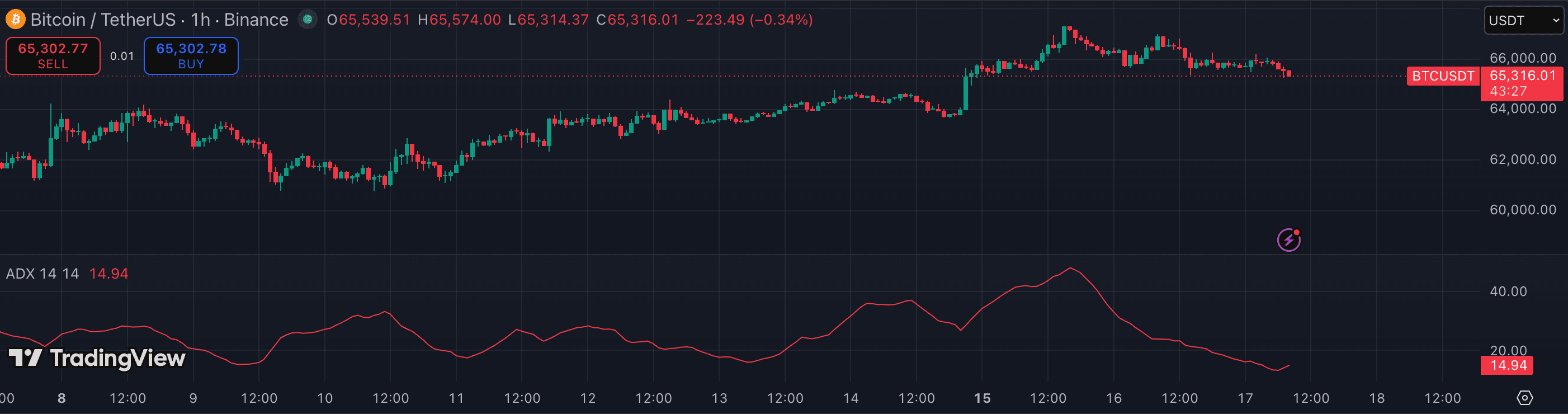Click the close price 65,316.01 in header

point(643,20)
